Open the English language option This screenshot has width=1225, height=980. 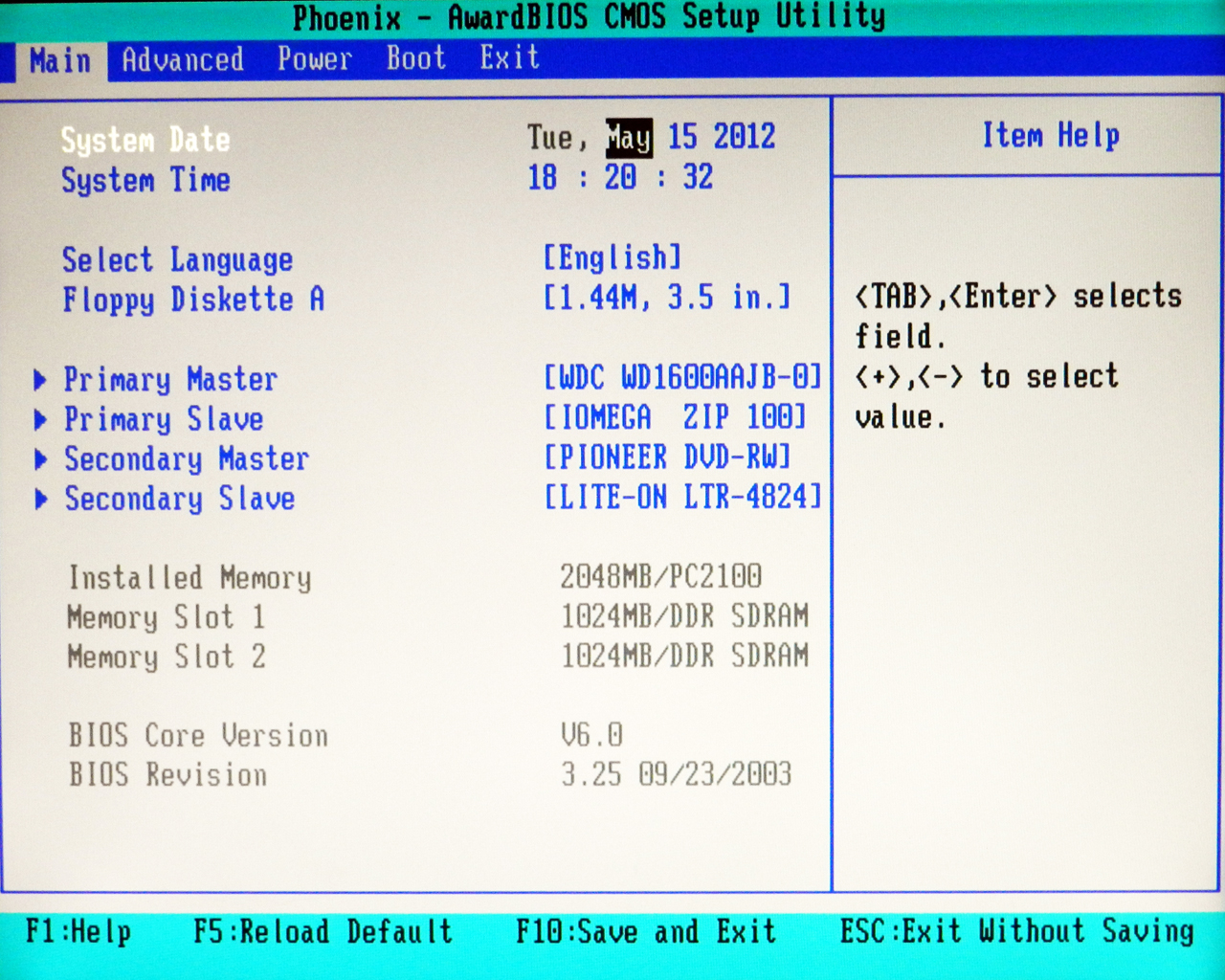(612, 257)
